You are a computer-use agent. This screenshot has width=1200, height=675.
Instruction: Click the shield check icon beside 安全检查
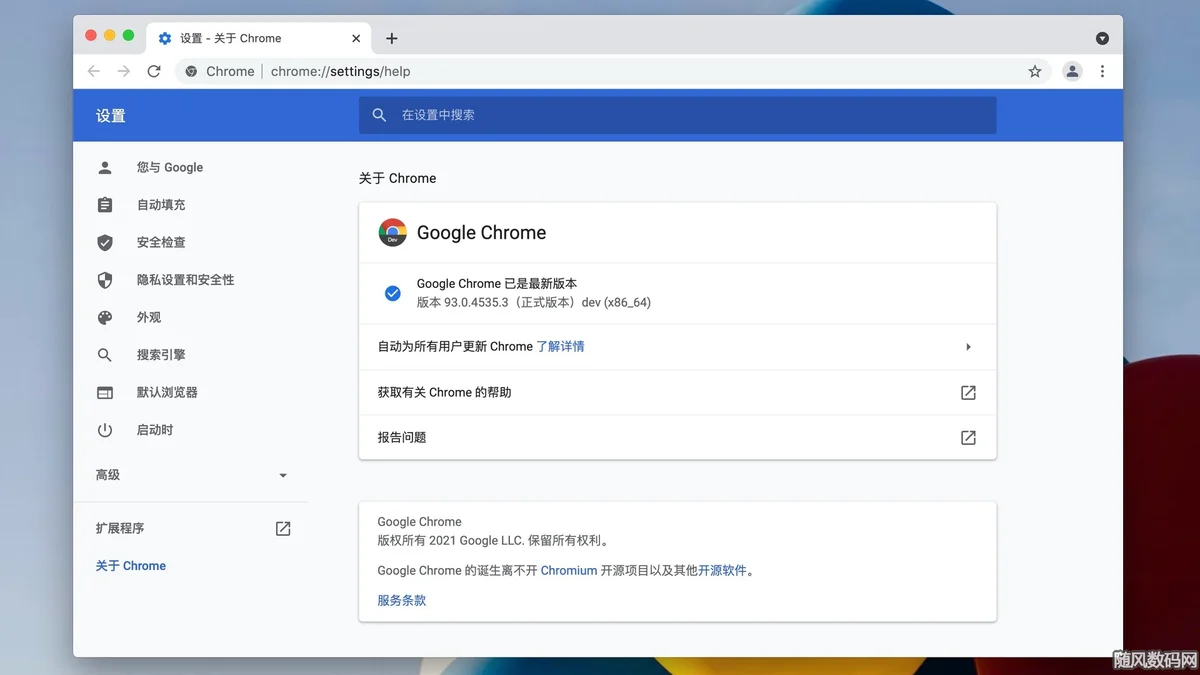click(x=105, y=242)
